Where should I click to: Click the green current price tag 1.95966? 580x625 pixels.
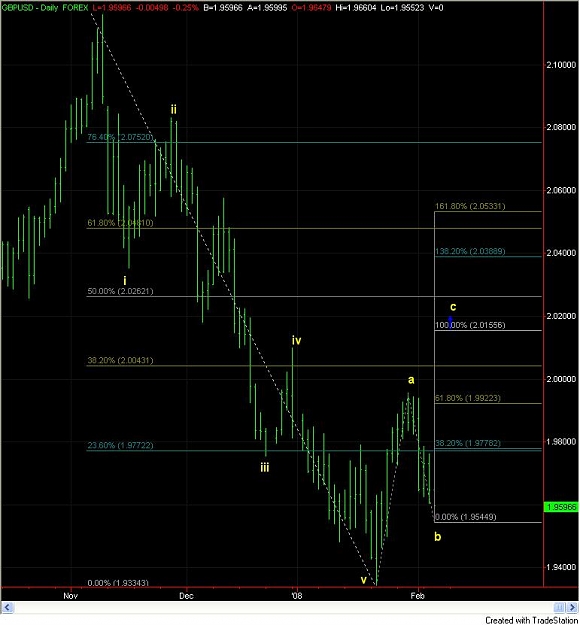561,507
